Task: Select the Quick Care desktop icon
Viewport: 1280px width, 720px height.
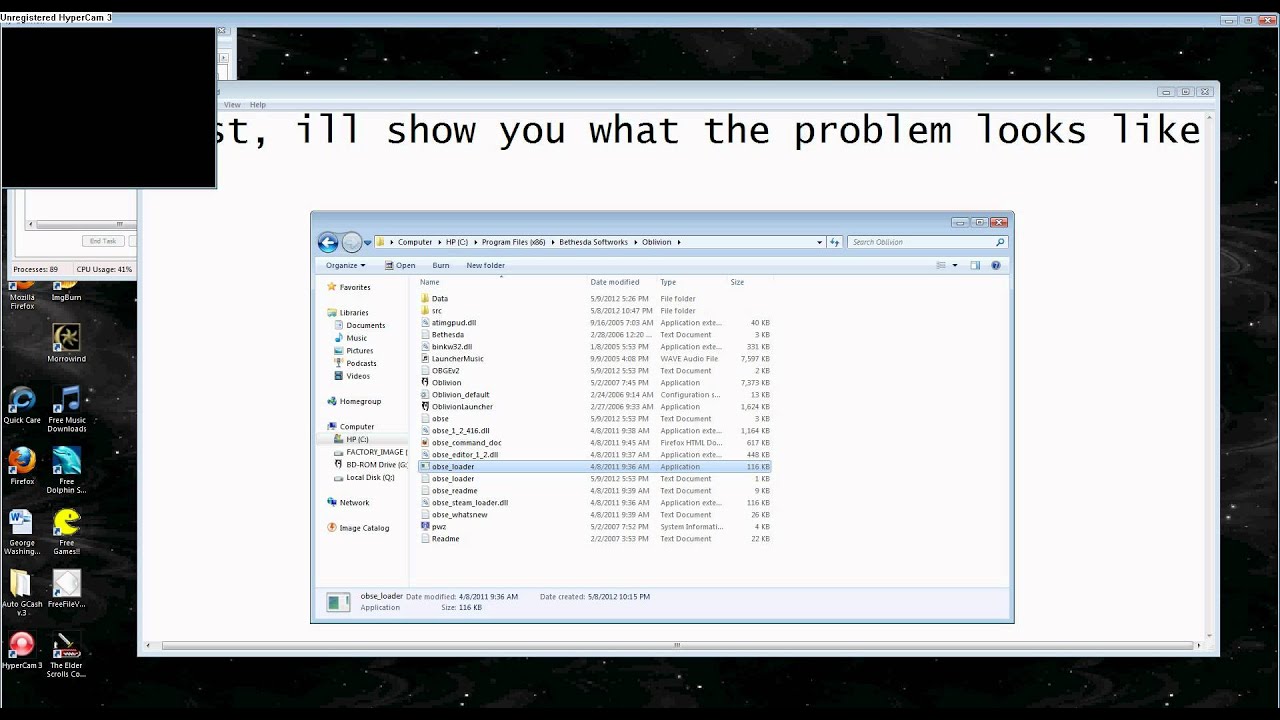Action: (x=22, y=405)
